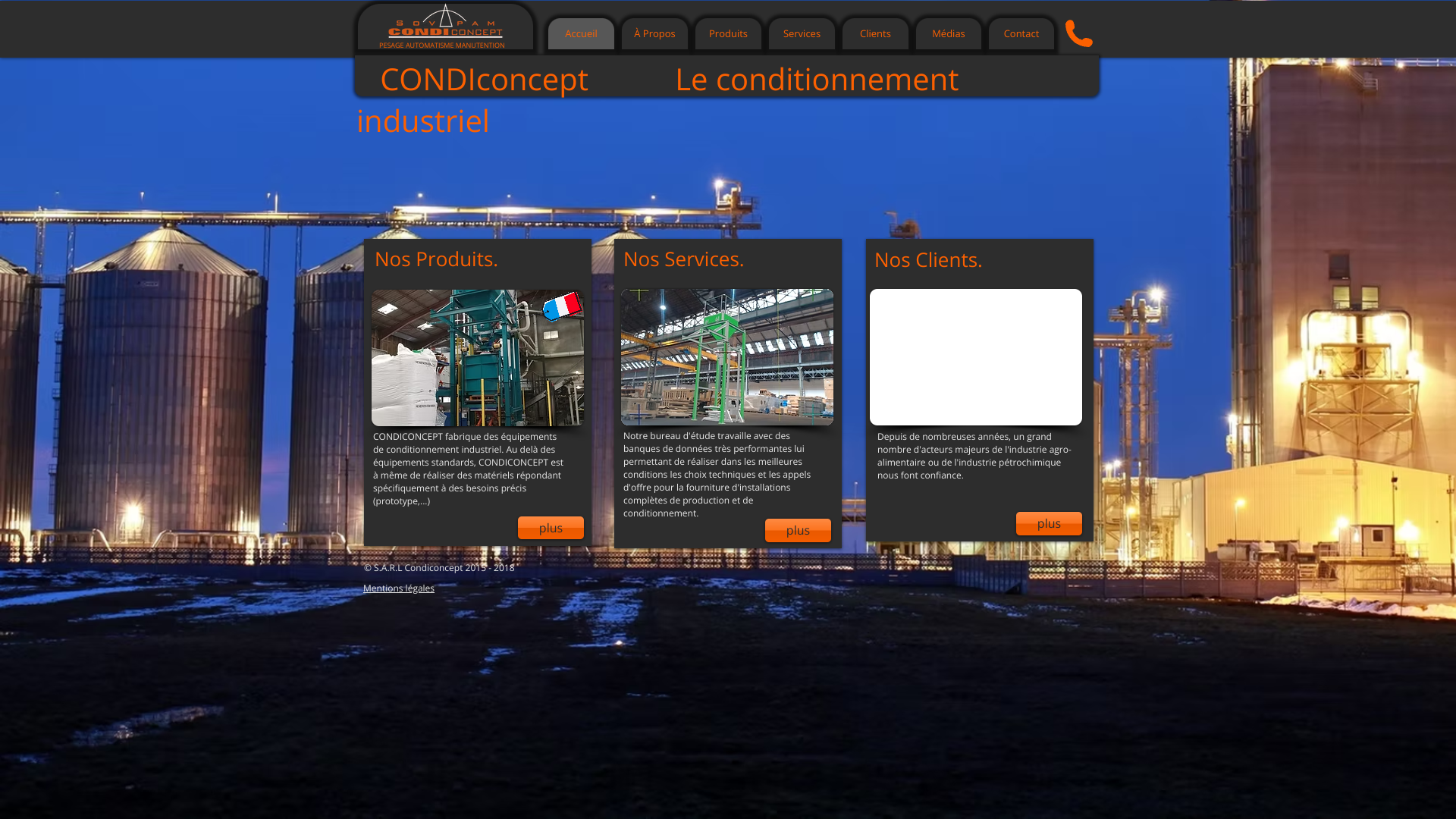Switch to the Médias menu tab

(949, 33)
